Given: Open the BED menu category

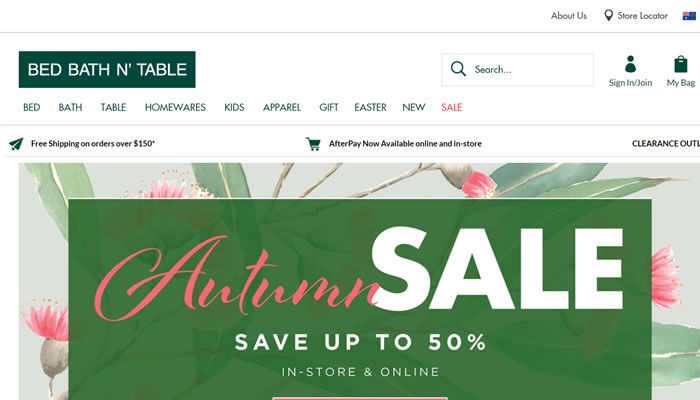Looking at the screenshot, I should [32, 108].
